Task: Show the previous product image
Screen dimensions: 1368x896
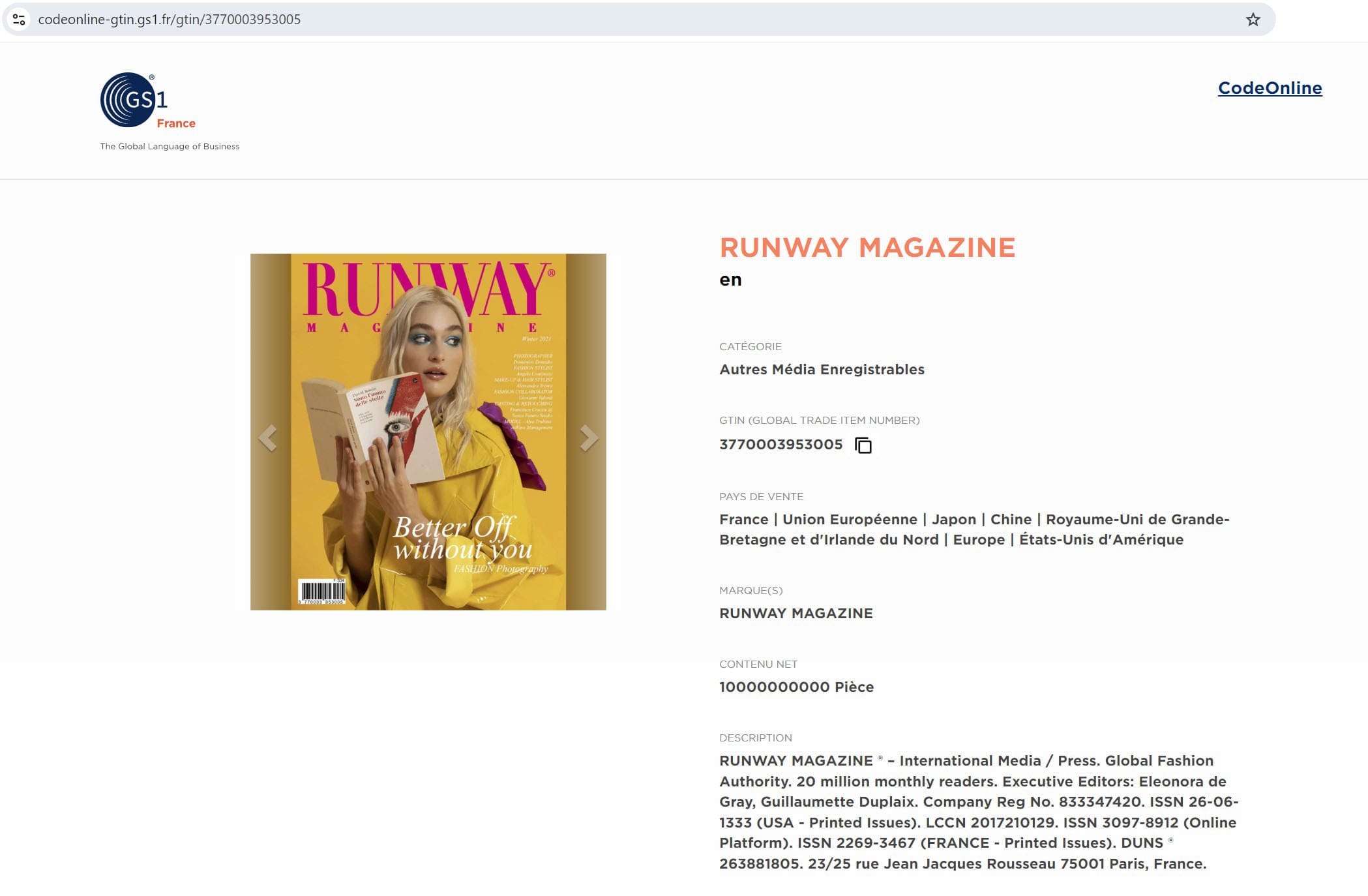Action: [x=268, y=438]
